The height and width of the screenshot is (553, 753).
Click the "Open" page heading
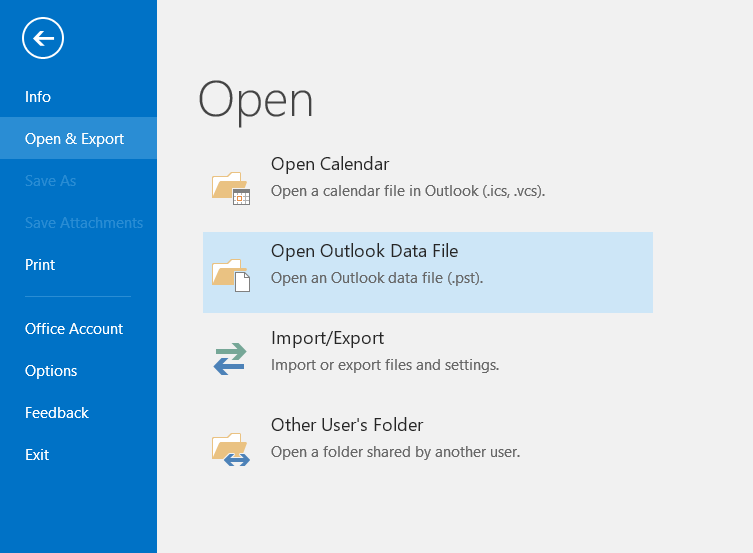pyautogui.click(x=256, y=100)
